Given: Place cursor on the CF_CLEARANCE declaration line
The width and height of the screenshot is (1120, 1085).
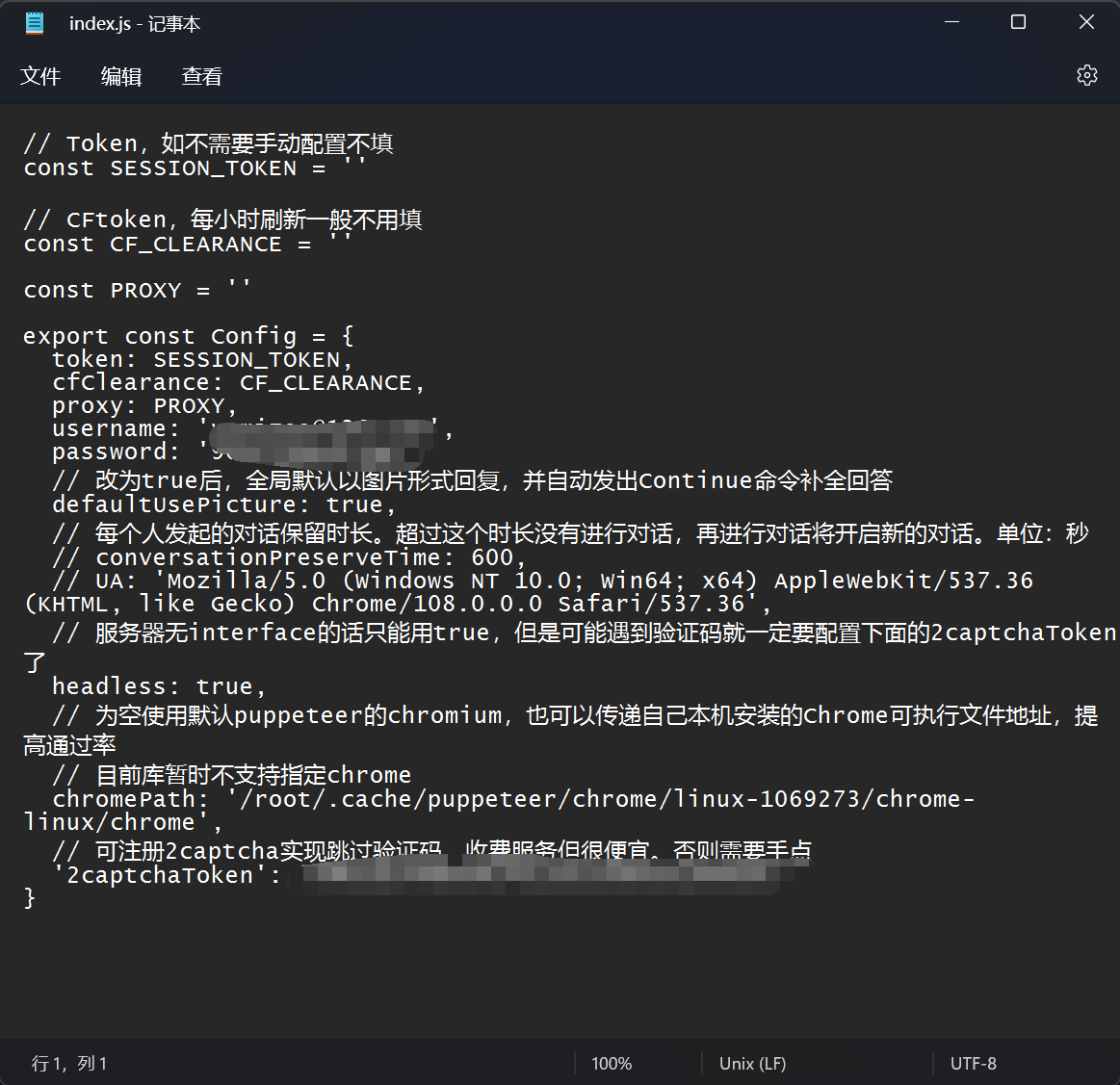Looking at the screenshot, I should 193,244.
